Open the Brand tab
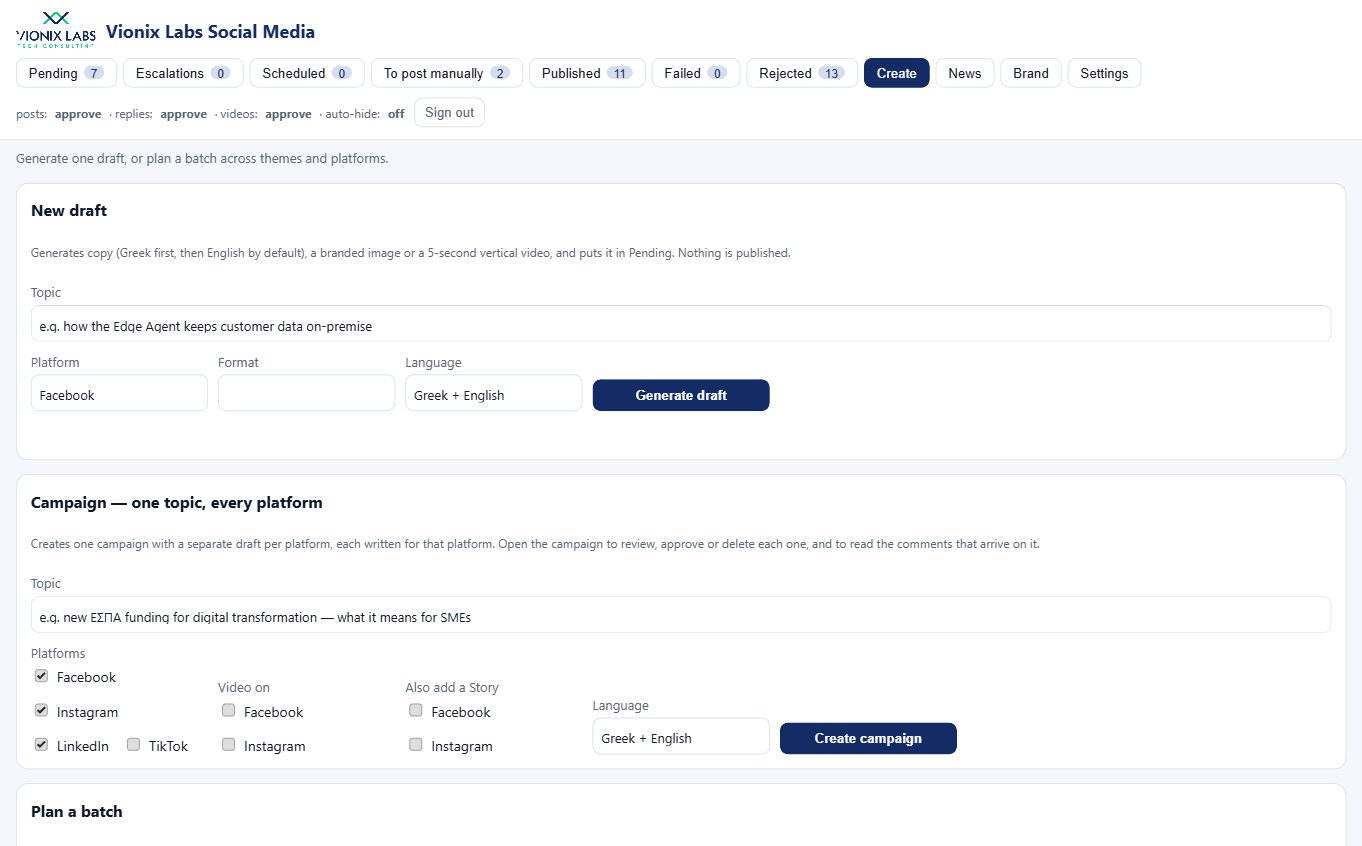1362x846 pixels. pyautogui.click(x=1031, y=73)
